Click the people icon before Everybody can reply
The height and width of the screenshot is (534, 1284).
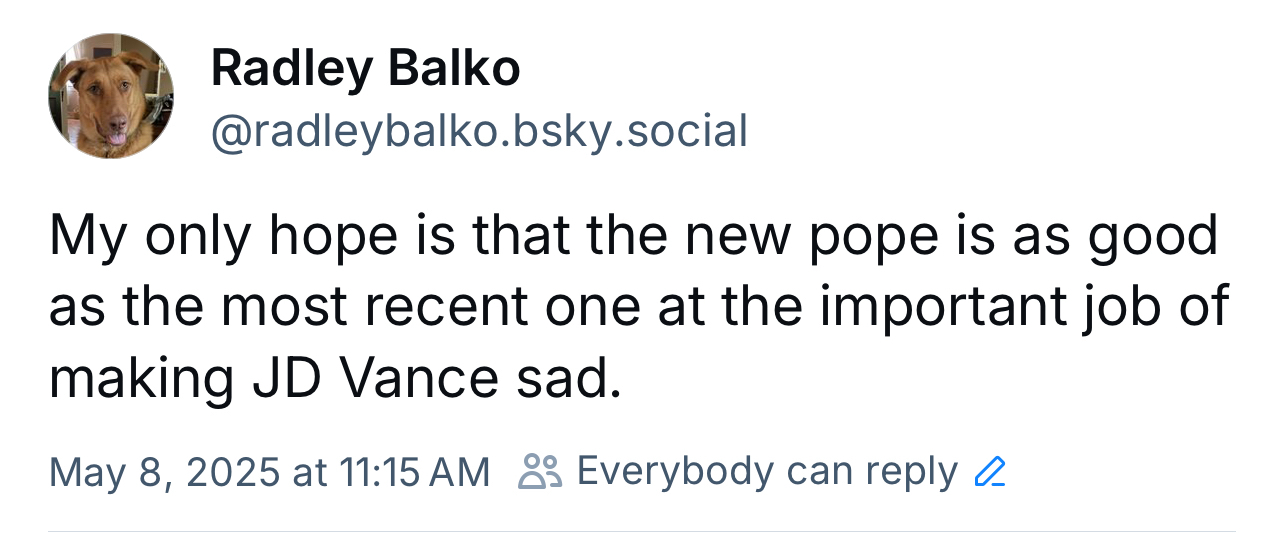(x=541, y=471)
